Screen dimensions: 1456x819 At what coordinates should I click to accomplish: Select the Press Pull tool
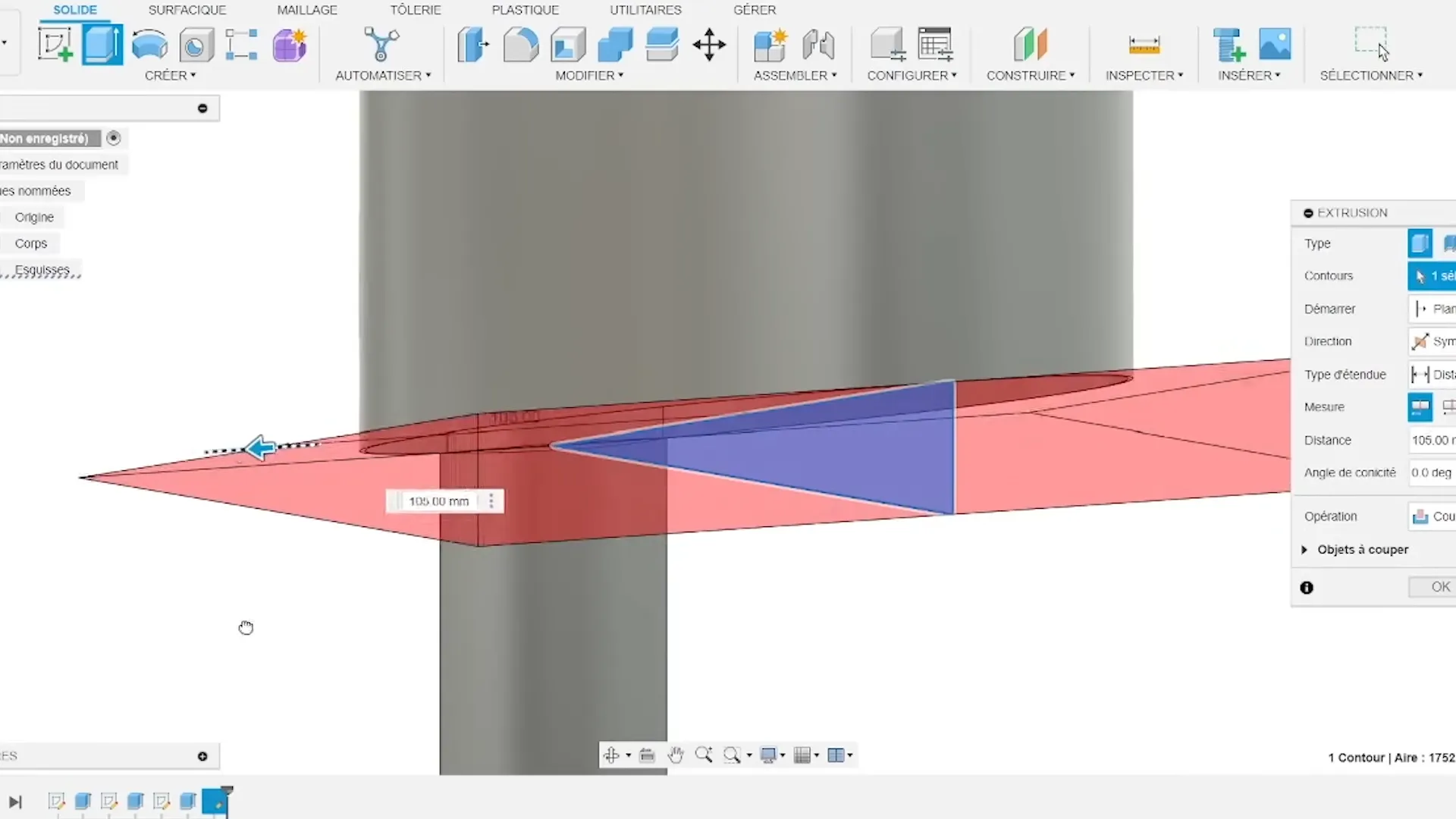pos(474,45)
